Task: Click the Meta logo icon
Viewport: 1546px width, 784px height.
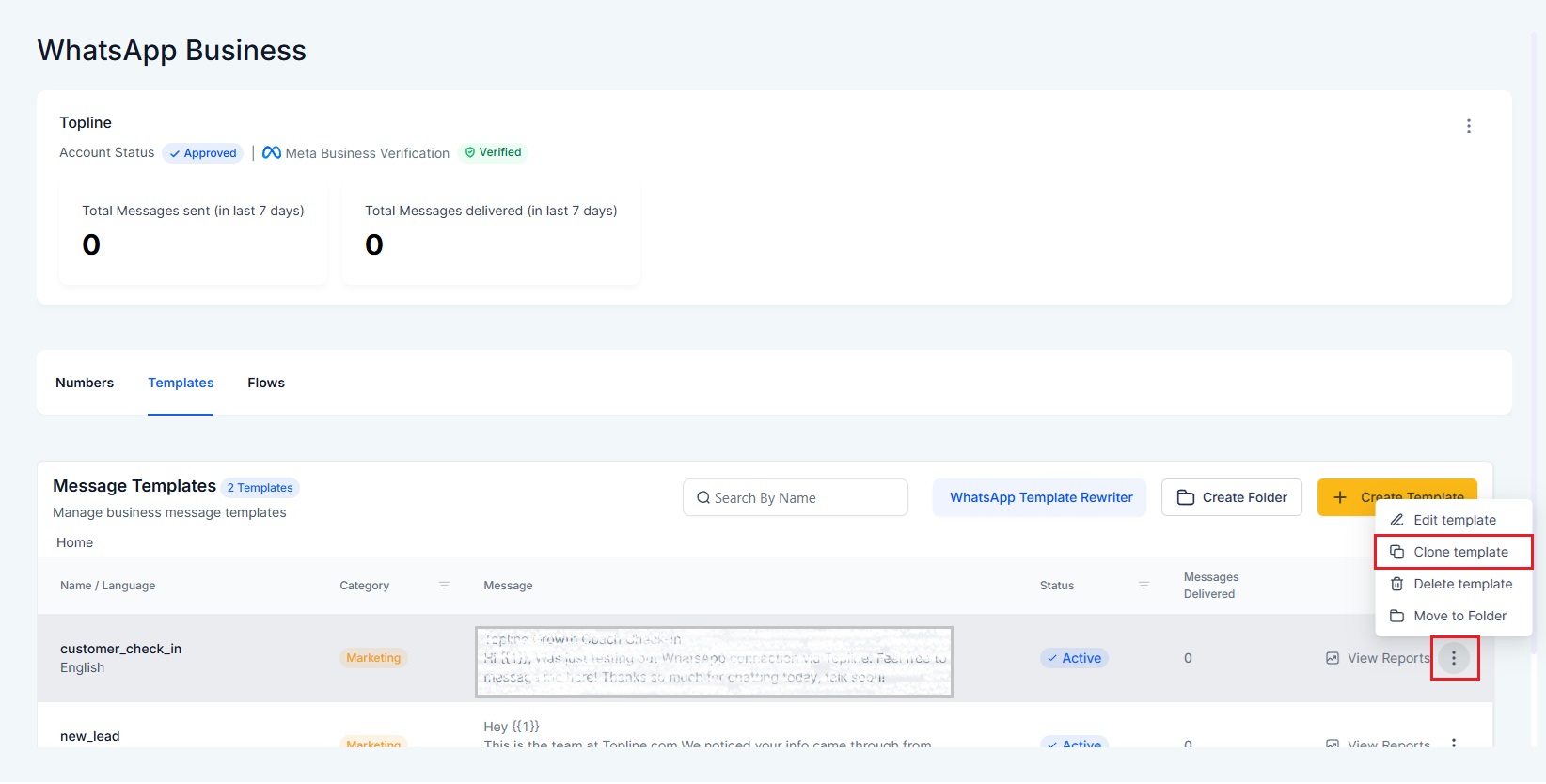Action: pyautogui.click(x=272, y=152)
